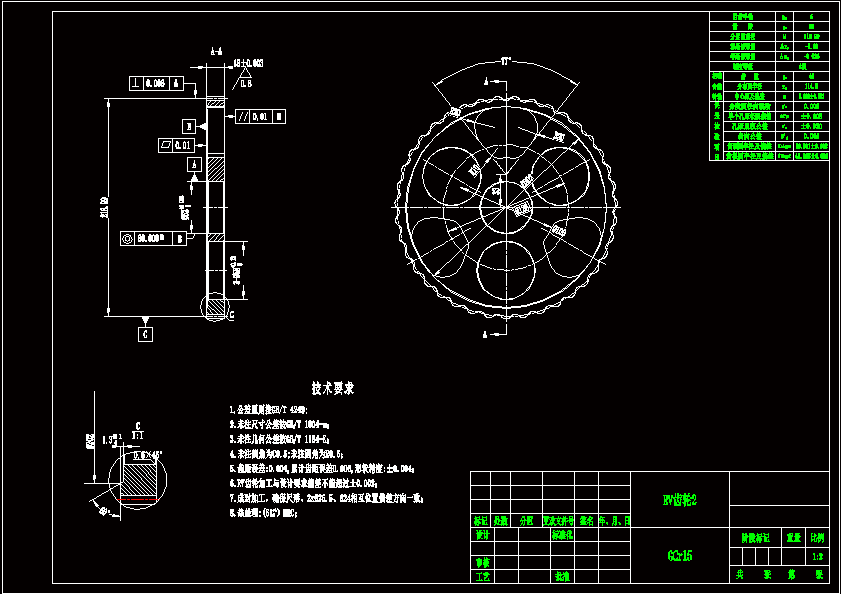Click the "技术要求" heading text
The image size is (841, 594).
(x=333, y=388)
